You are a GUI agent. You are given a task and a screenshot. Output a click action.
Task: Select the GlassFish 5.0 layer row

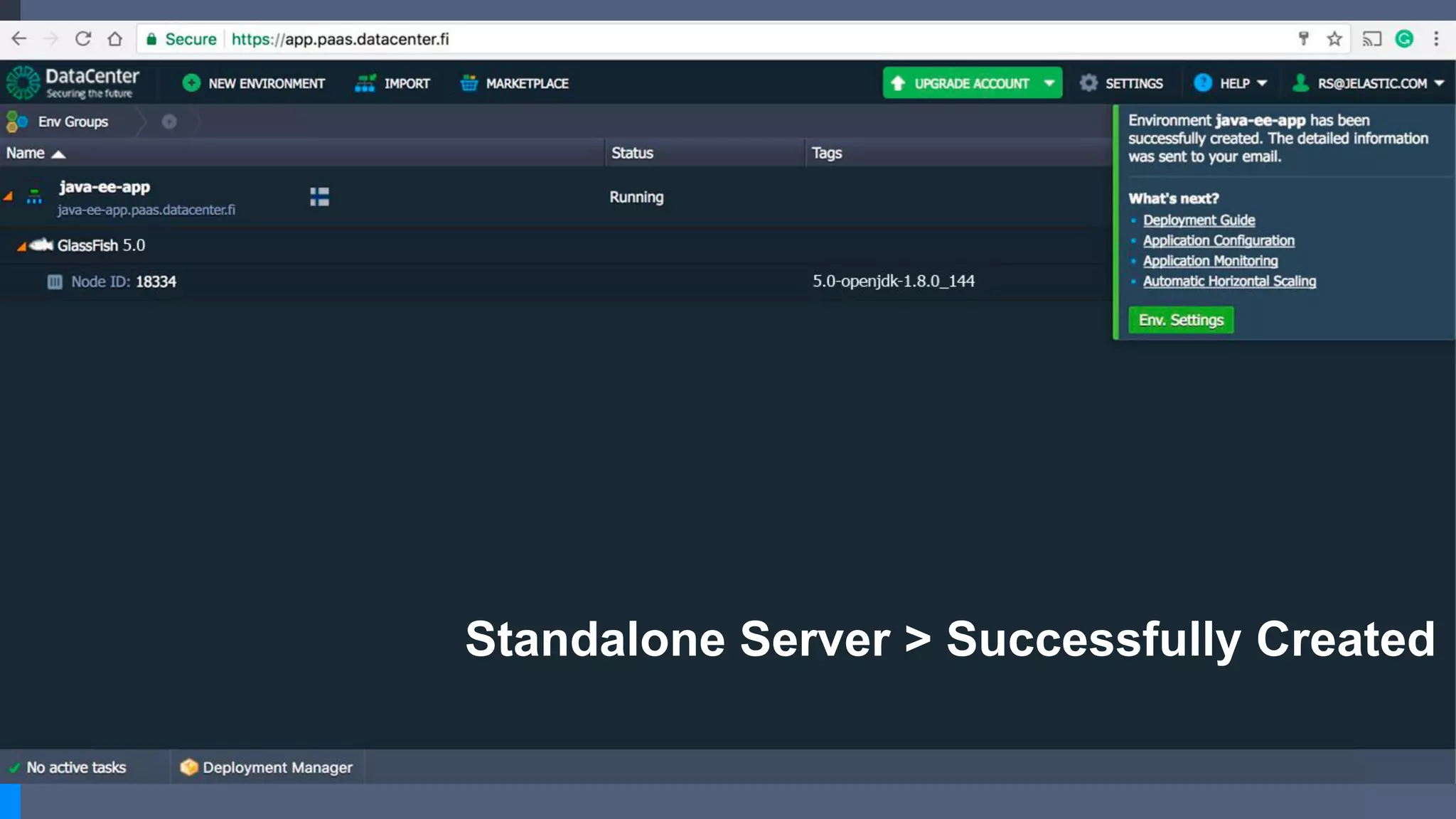(x=555, y=245)
